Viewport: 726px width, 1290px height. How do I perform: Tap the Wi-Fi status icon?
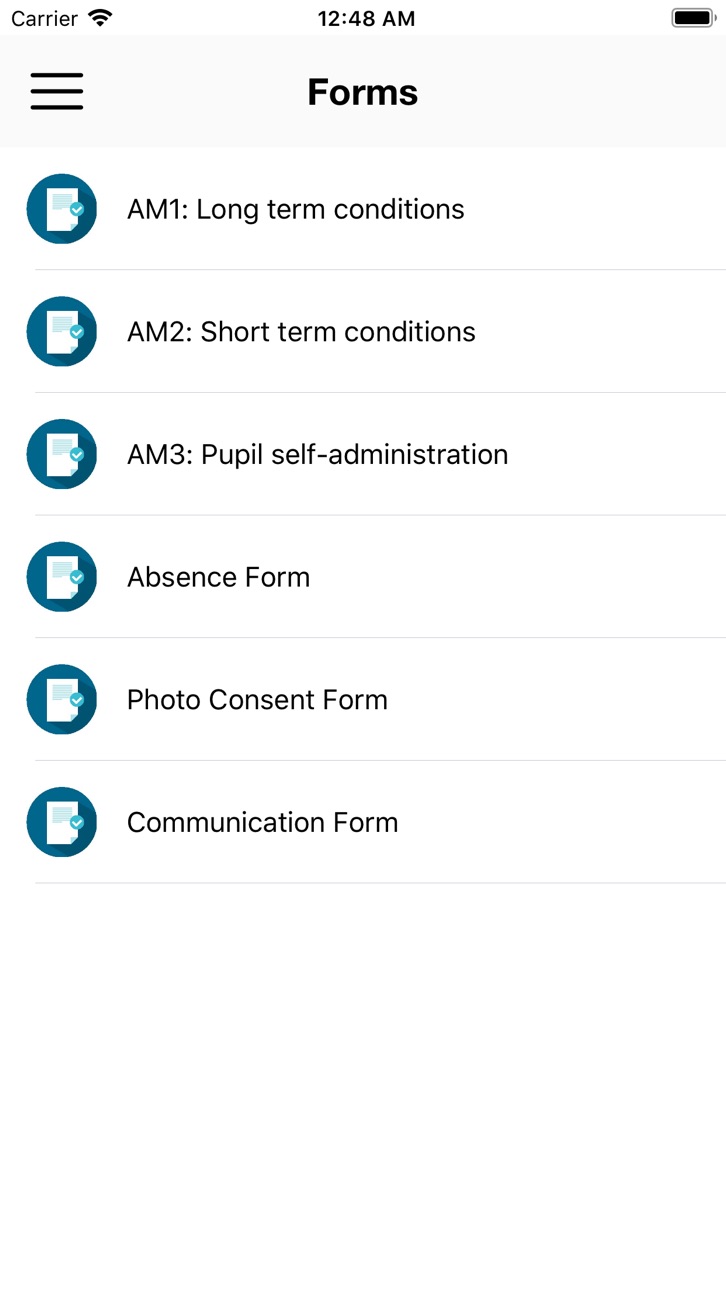point(100,18)
